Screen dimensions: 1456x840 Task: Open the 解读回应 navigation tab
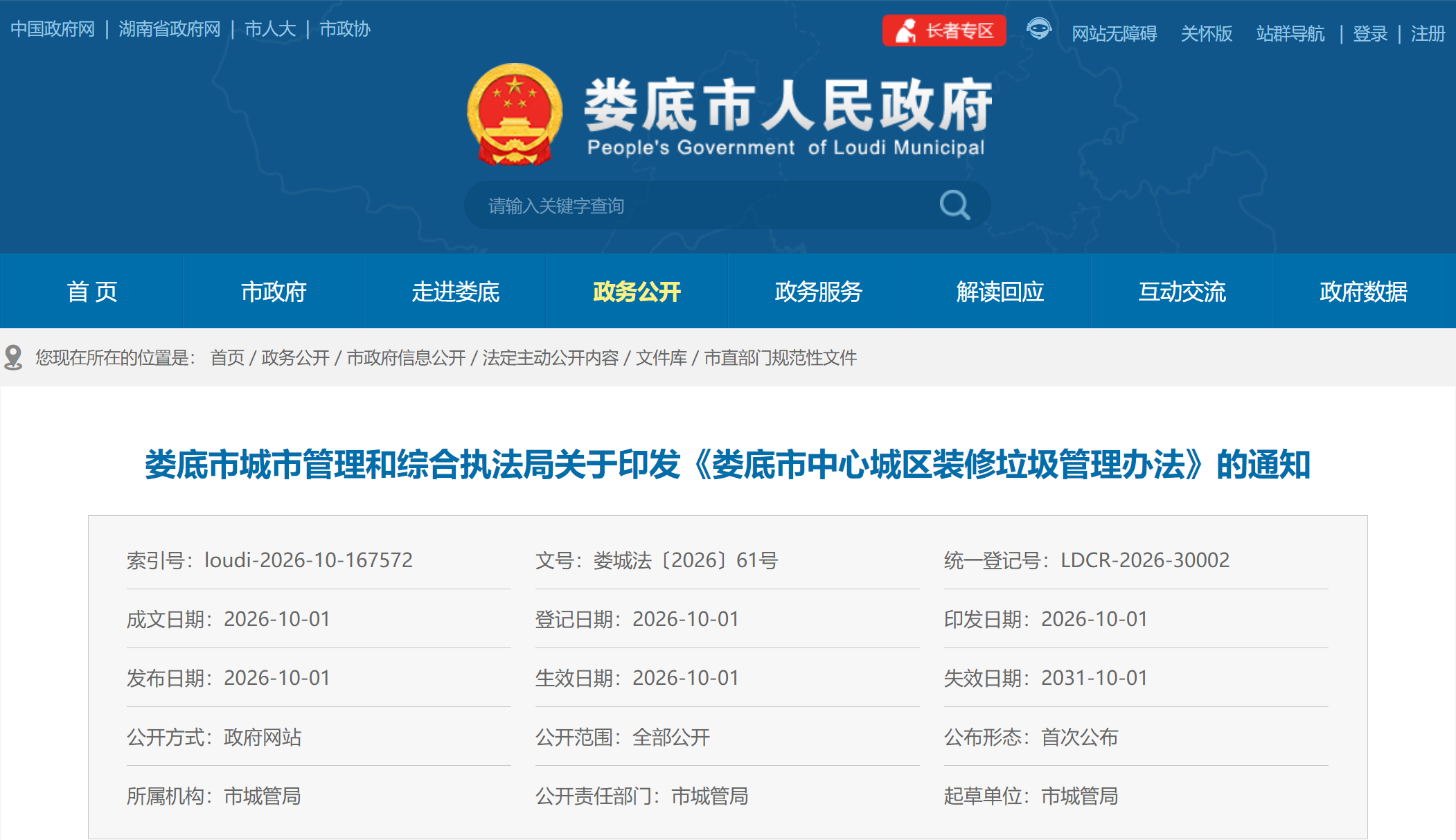tap(1000, 292)
